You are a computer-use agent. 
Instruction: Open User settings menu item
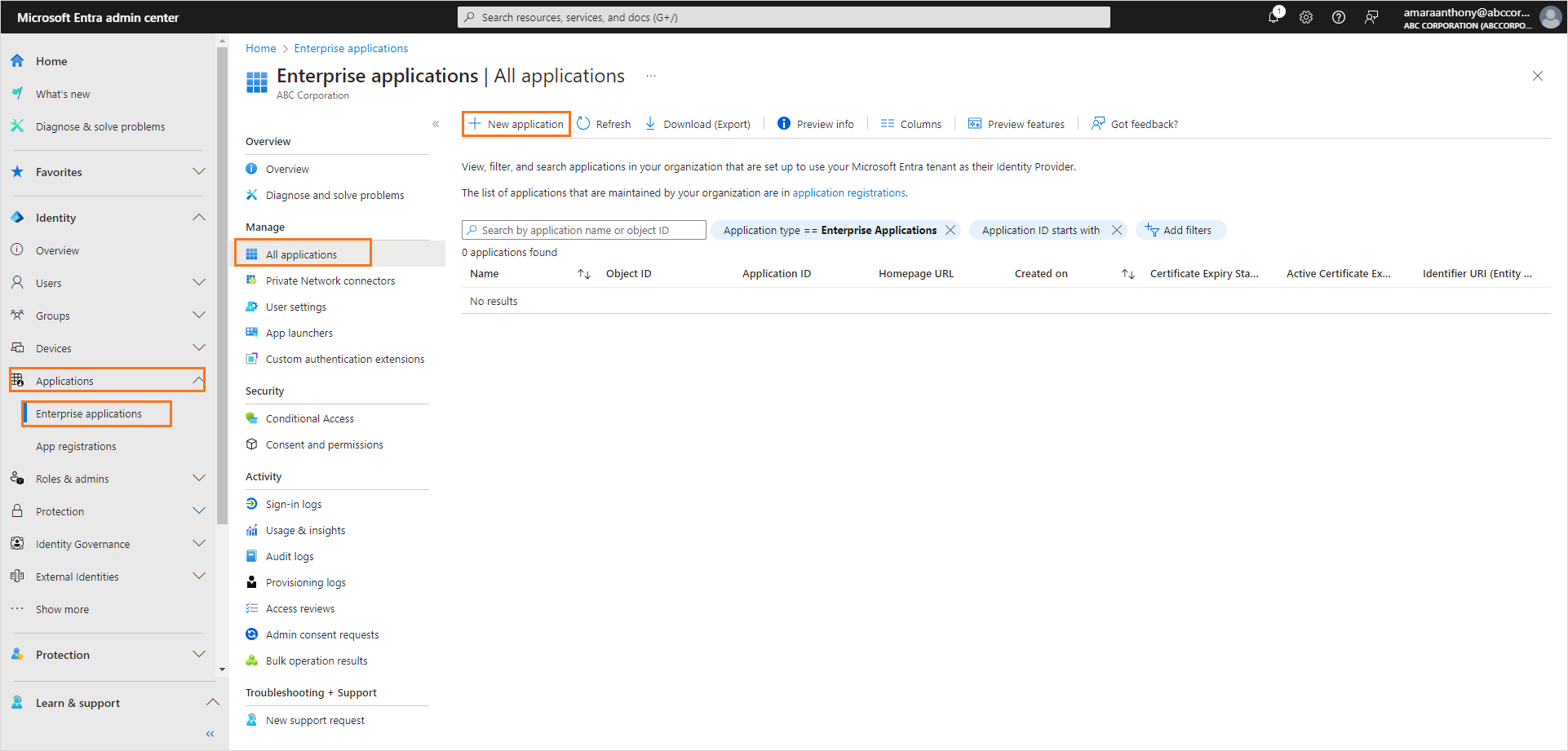[x=296, y=307]
